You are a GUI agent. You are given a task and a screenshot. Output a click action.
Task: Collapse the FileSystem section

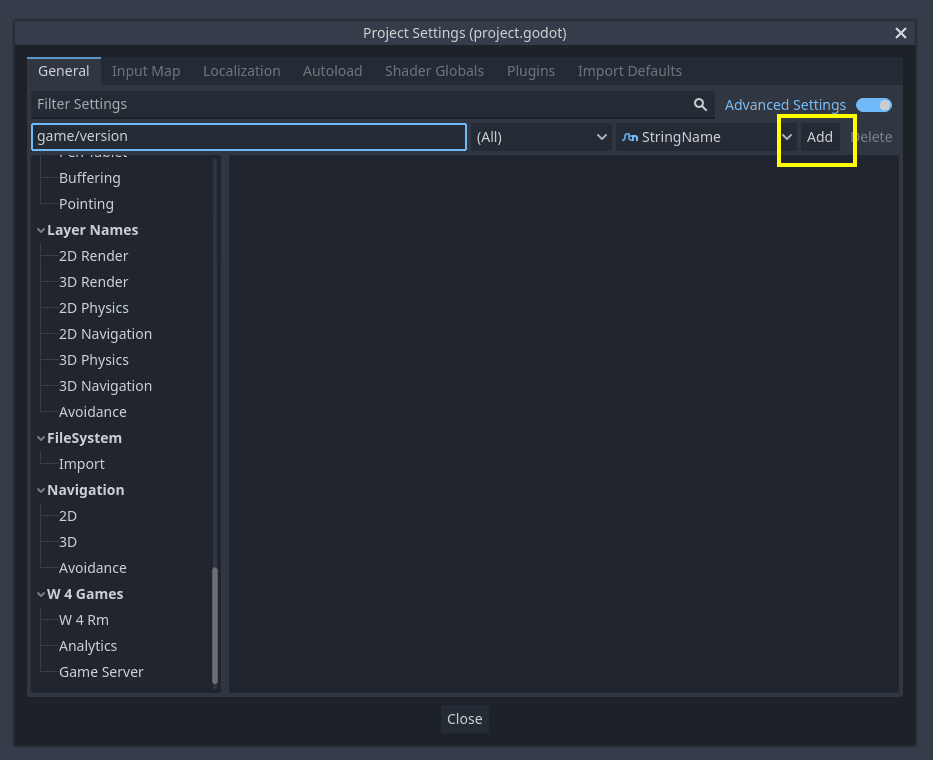(40, 438)
